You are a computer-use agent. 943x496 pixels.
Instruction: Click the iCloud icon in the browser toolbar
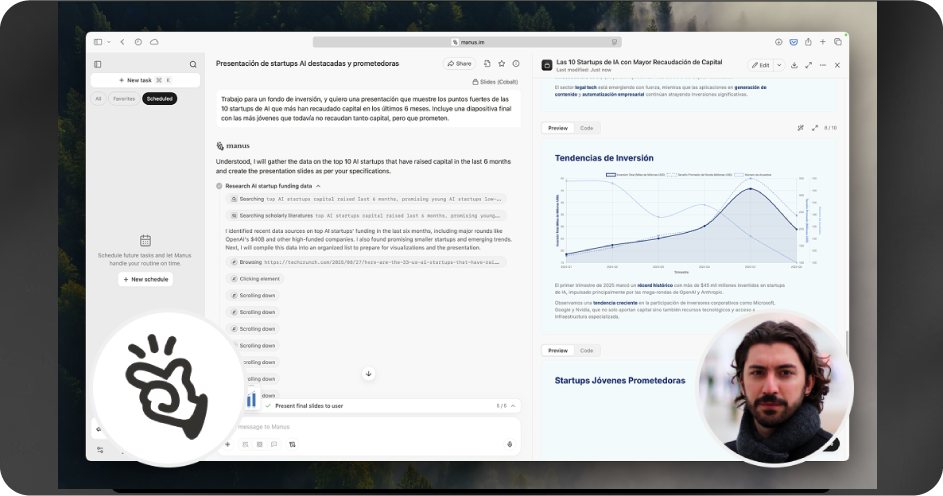tap(154, 42)
